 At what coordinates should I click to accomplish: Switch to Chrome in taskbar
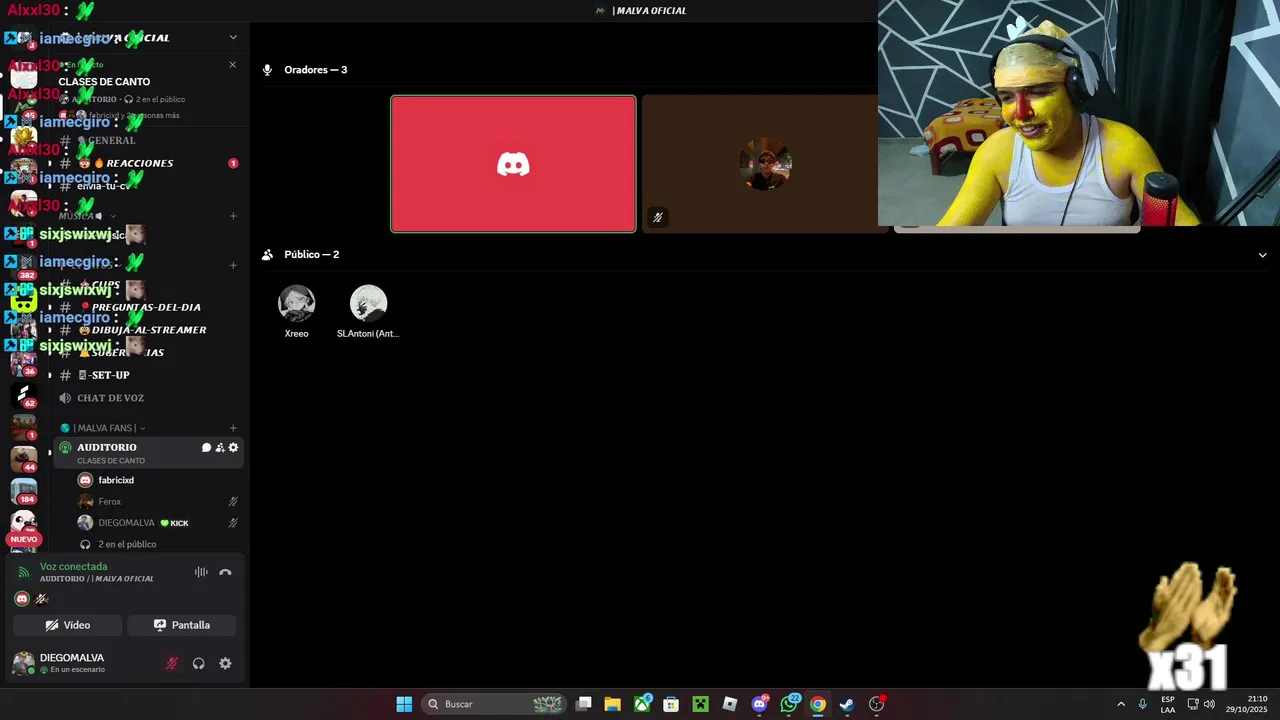click(818, 704)
